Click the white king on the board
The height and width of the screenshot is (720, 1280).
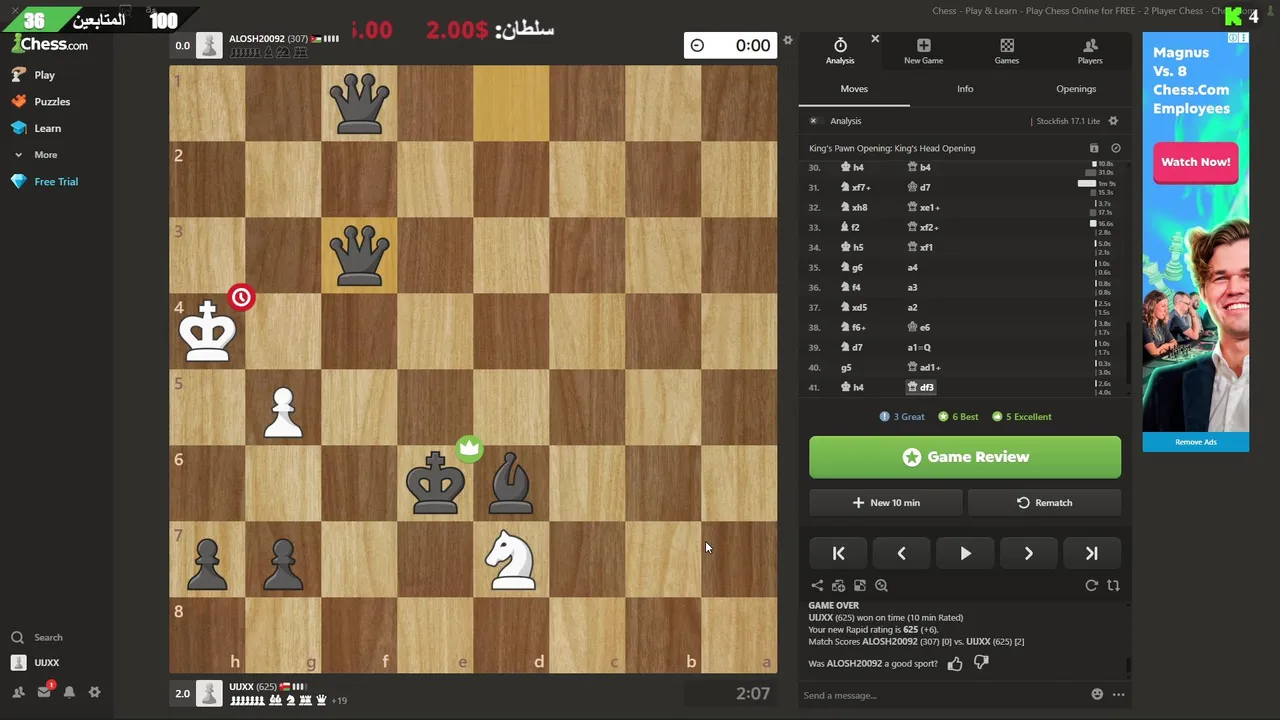(x=207, y=332)
